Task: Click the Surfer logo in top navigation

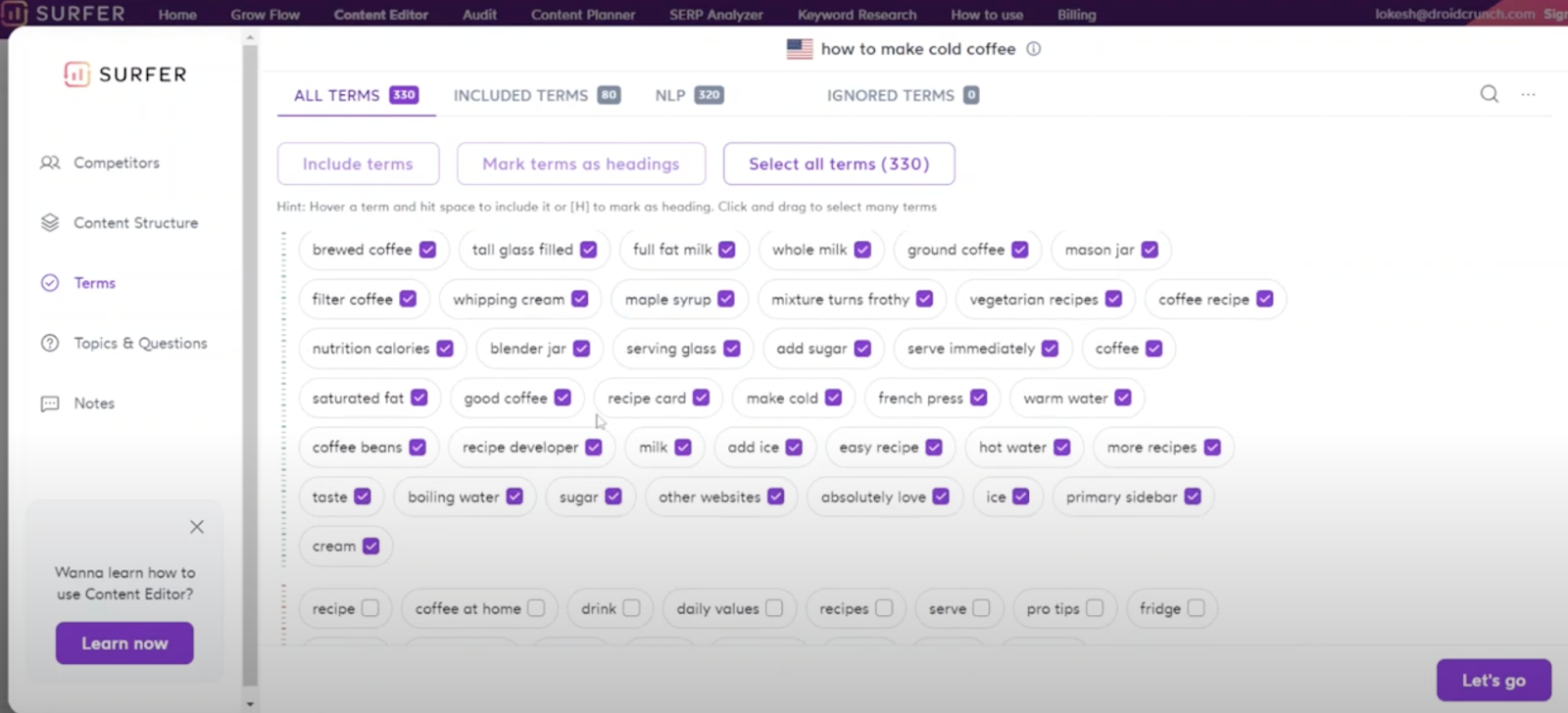Action: pyautogui.click(x=65, y=14)
